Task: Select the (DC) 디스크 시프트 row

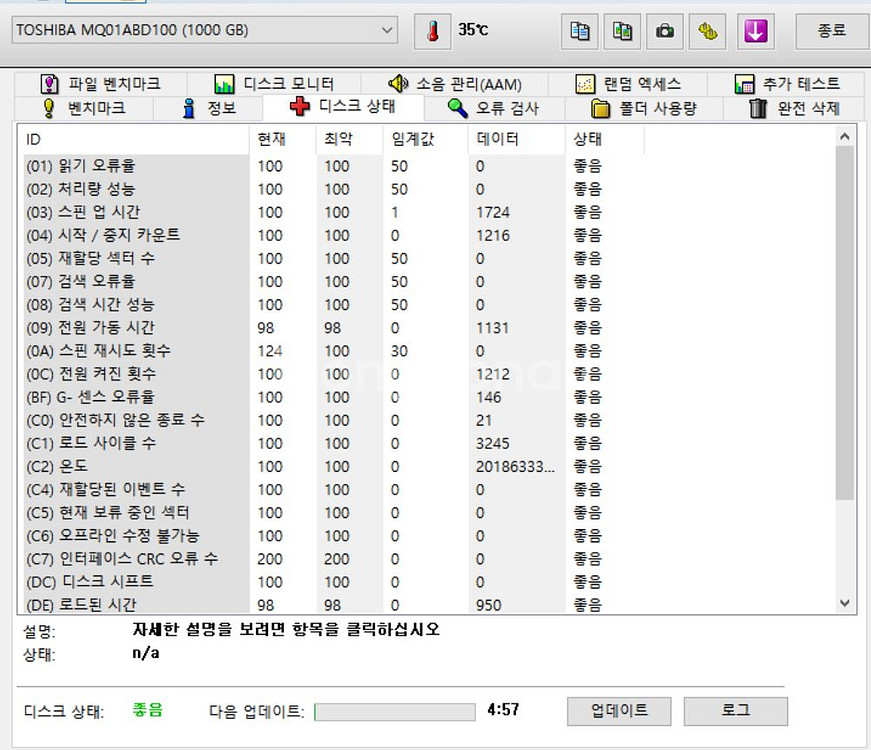Action: click(x=333, y=582)
